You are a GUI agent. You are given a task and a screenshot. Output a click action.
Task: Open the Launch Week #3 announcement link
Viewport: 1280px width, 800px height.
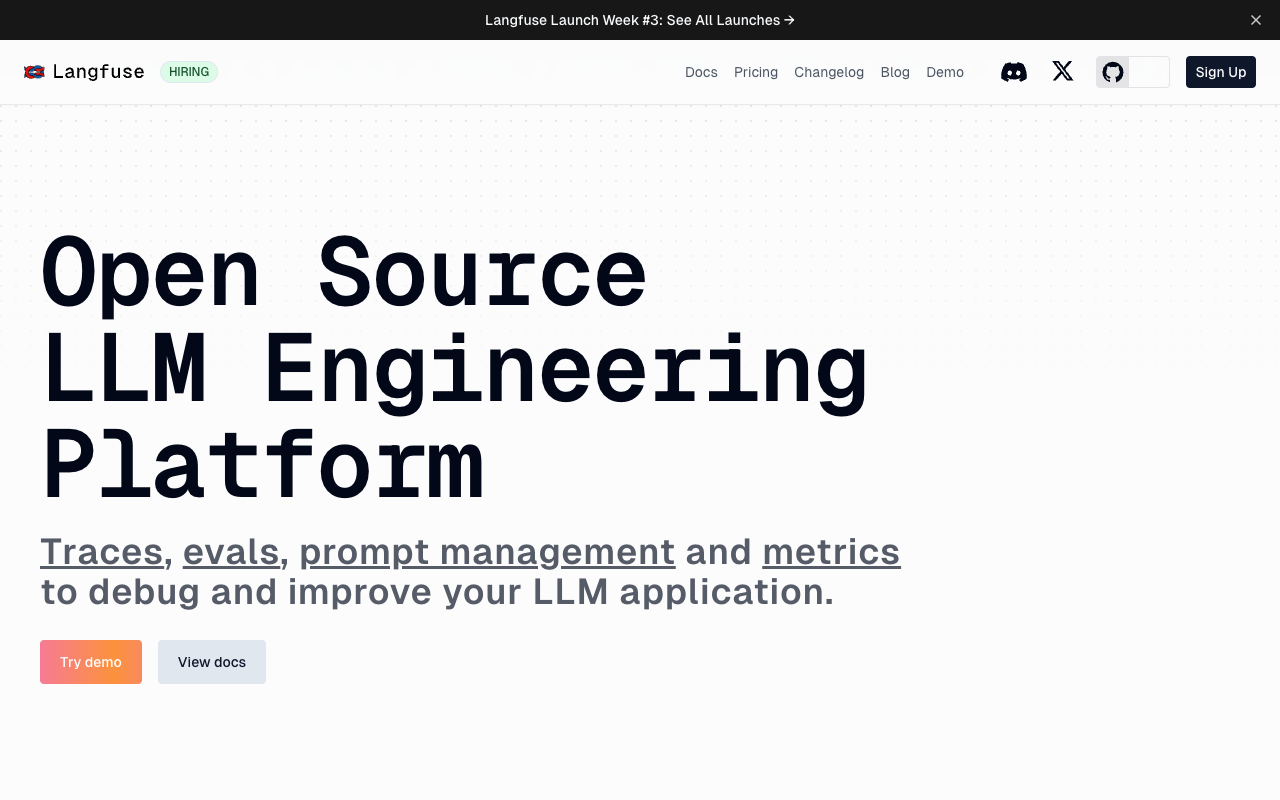[x=640, y=20]
